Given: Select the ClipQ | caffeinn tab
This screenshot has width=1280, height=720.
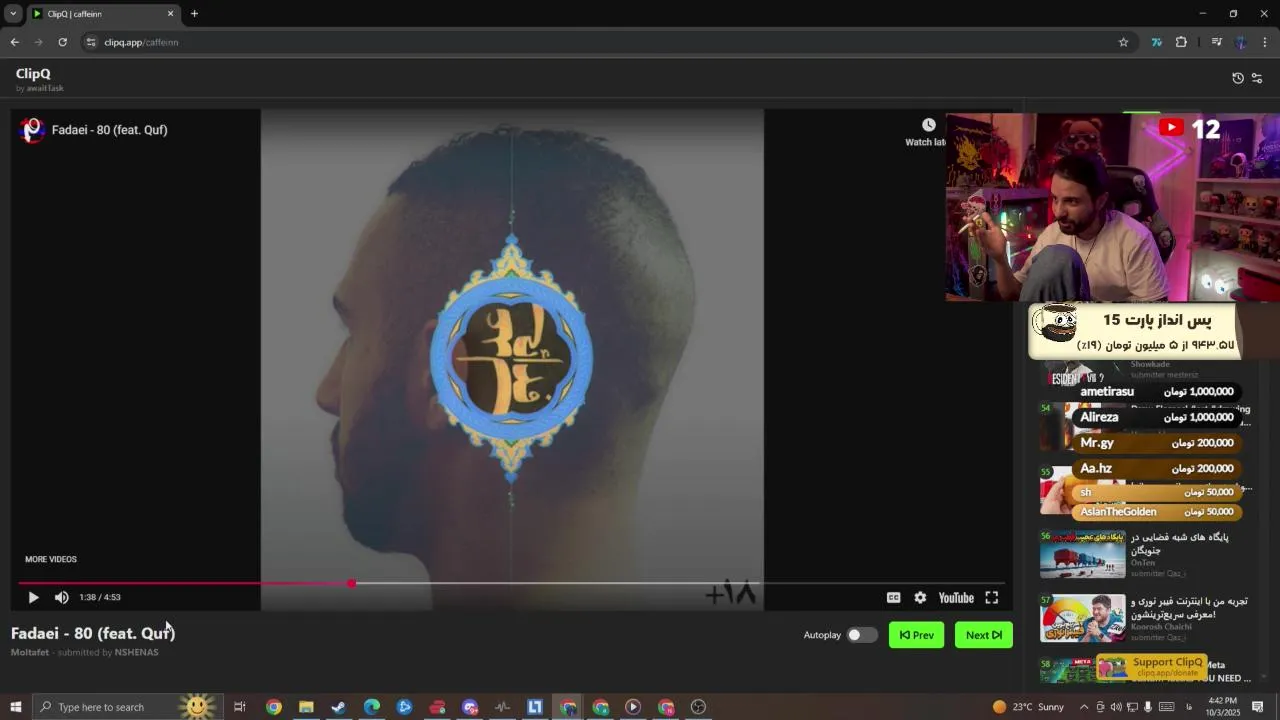Looking at the screenshot, I should pyautogui.click(x=102, y=14).
